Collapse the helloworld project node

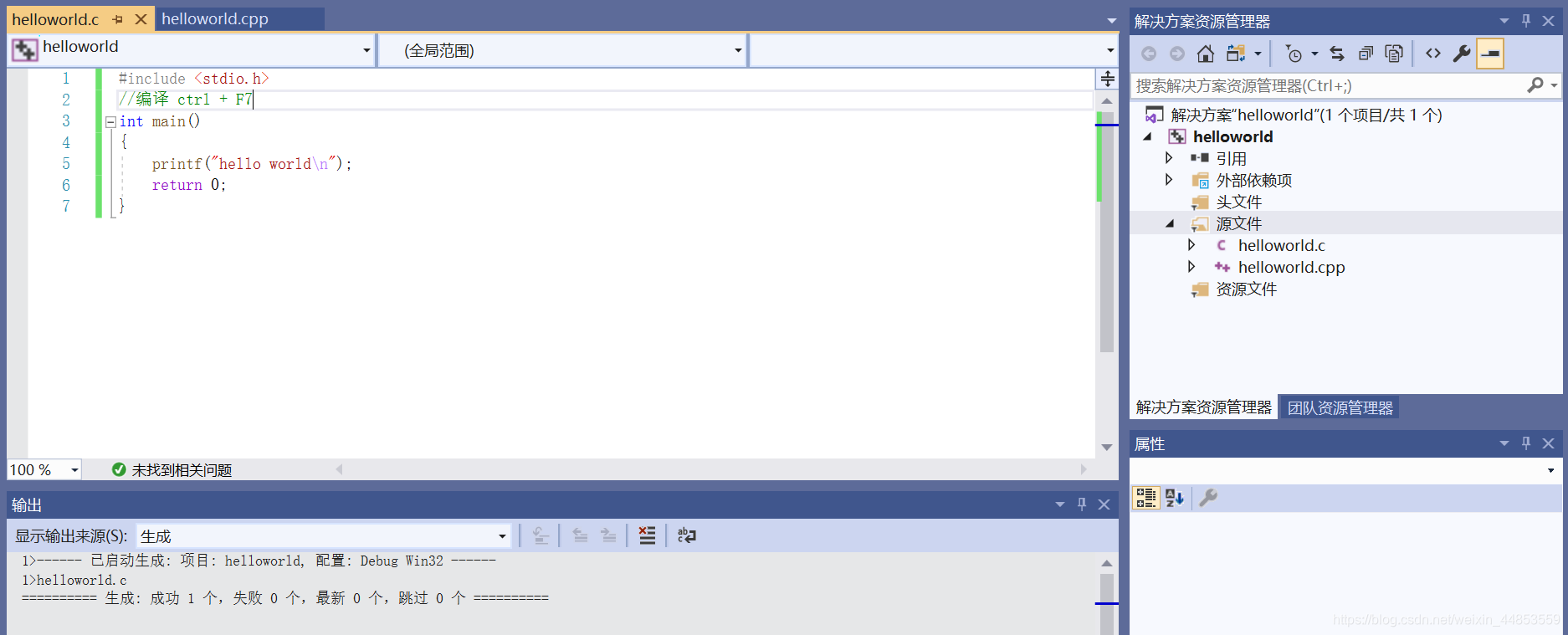tap(1148, 136)
